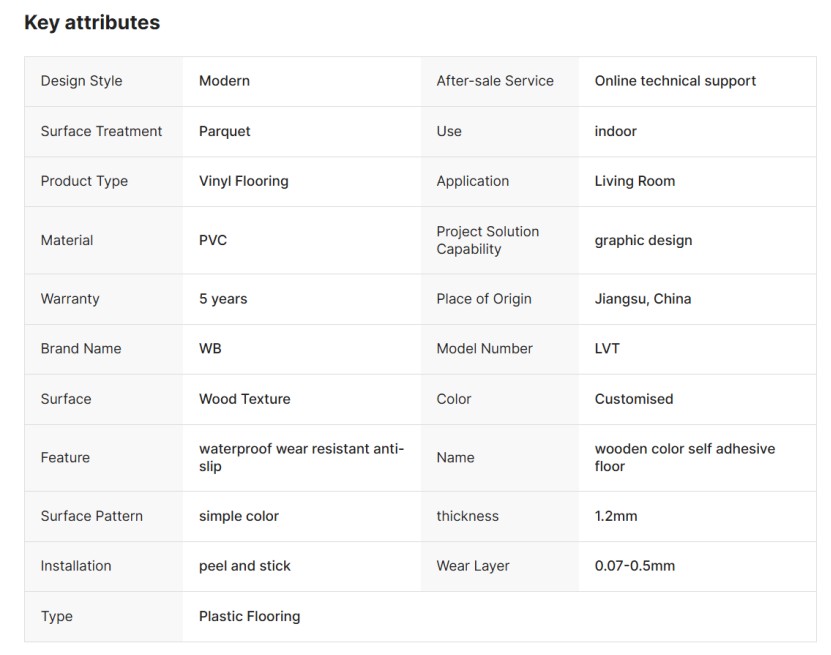The height and width of the screenshot is (655, 831).
Task: Select the peel and stick installation value
Action: tap(244, 565)
